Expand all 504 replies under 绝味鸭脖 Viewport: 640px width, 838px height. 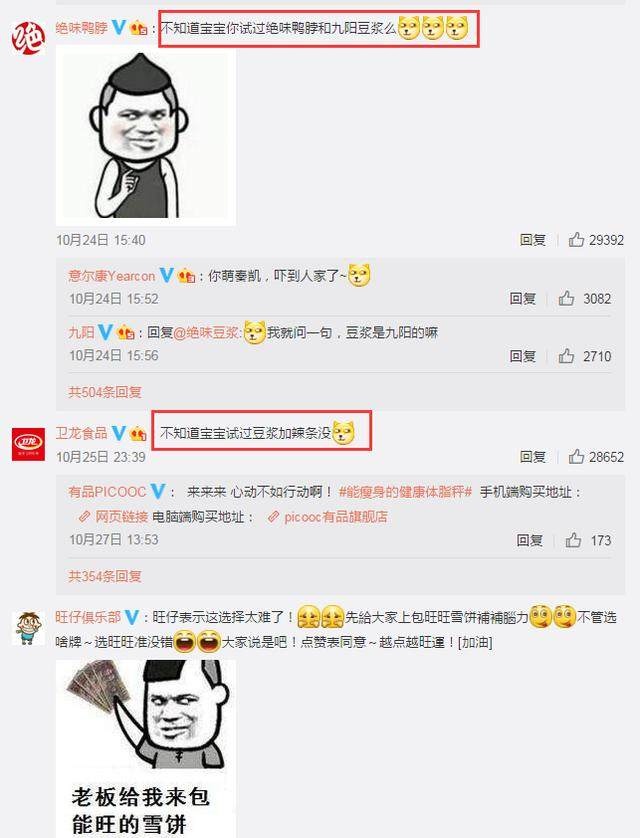(105, 392)
